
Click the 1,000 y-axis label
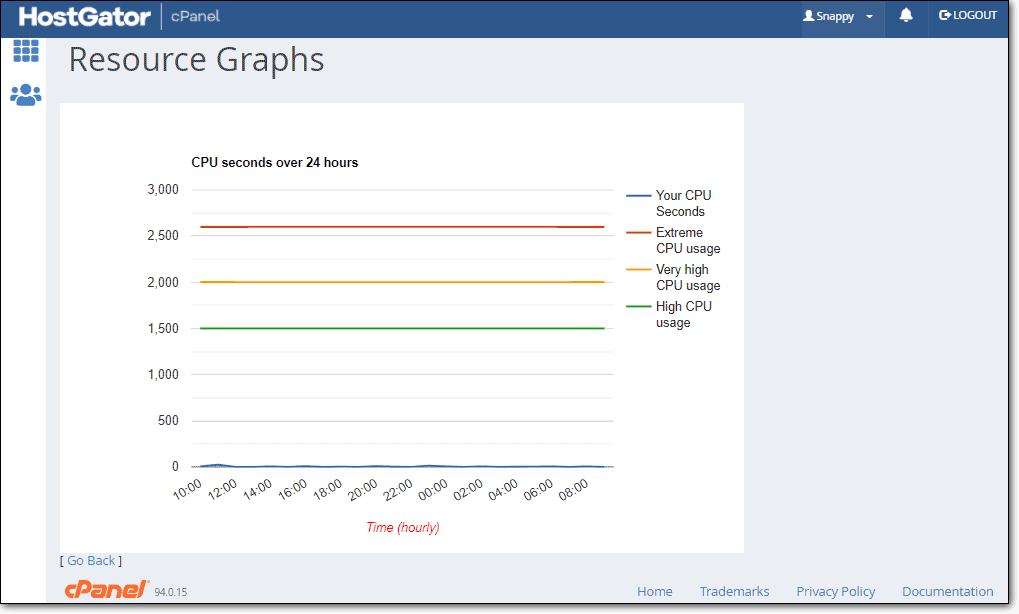[163, 374]
